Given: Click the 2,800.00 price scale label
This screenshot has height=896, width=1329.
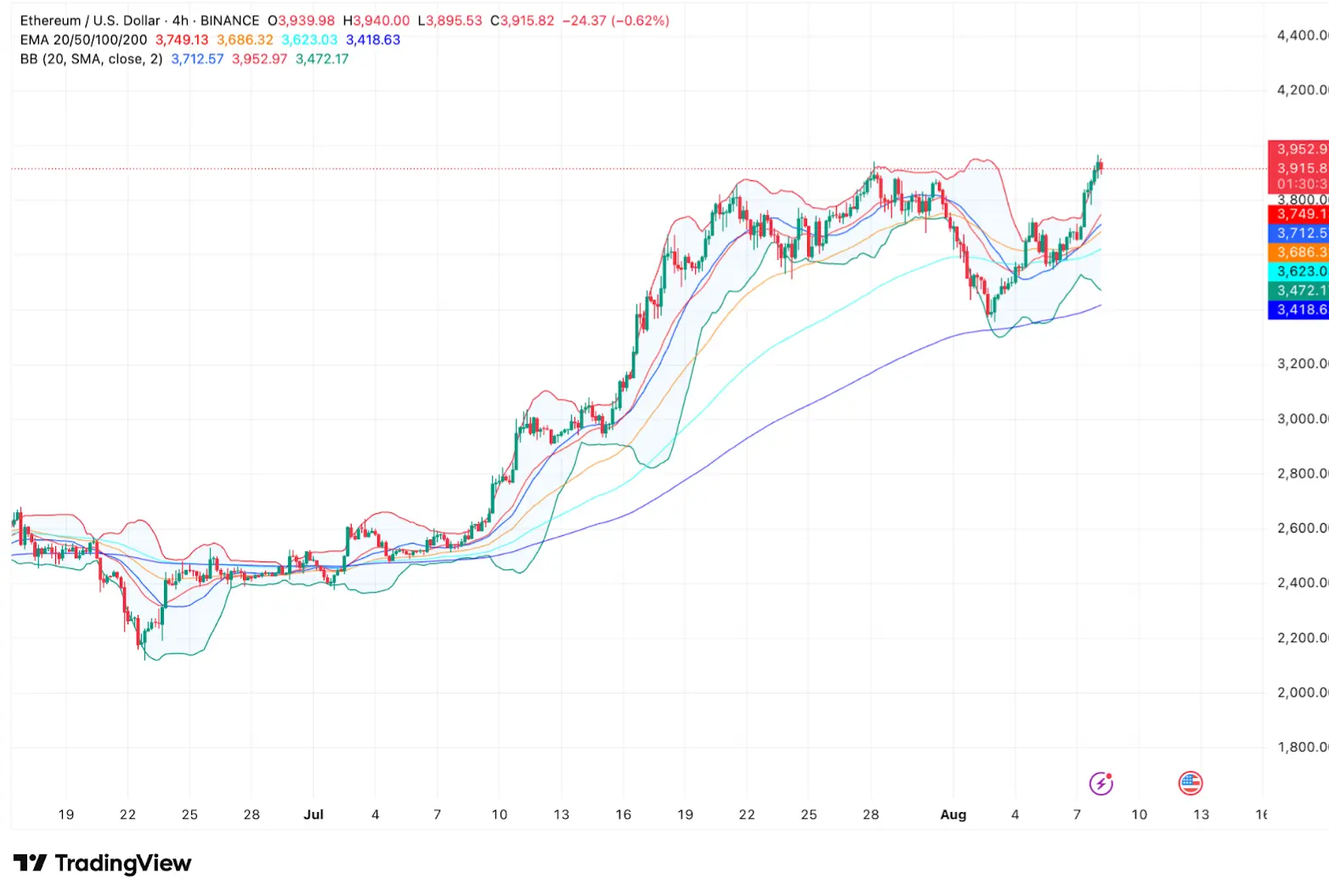Looking at the screenshot, I should tap(1303, 473).
